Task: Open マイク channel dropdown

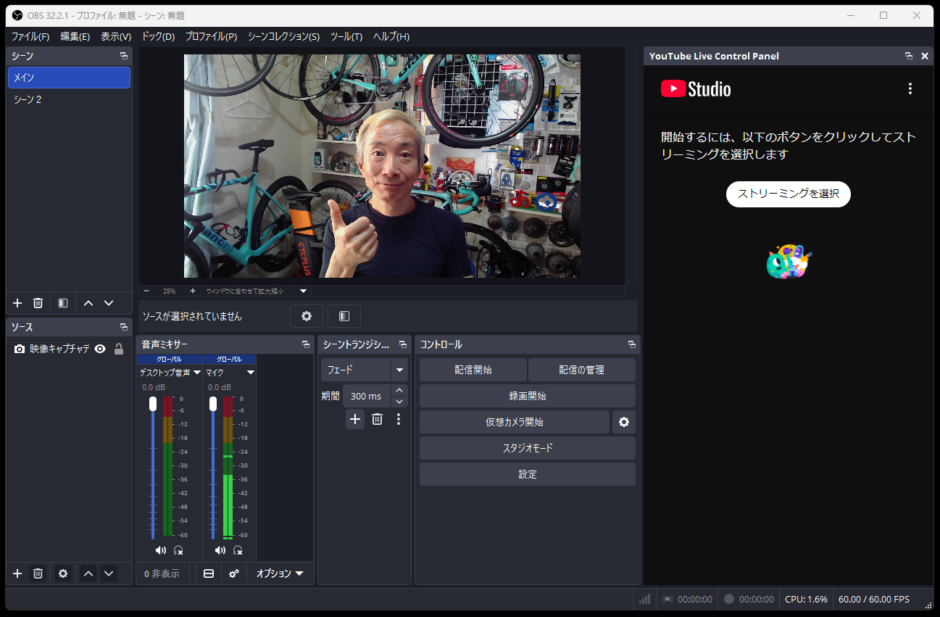Action: point(251,372)
